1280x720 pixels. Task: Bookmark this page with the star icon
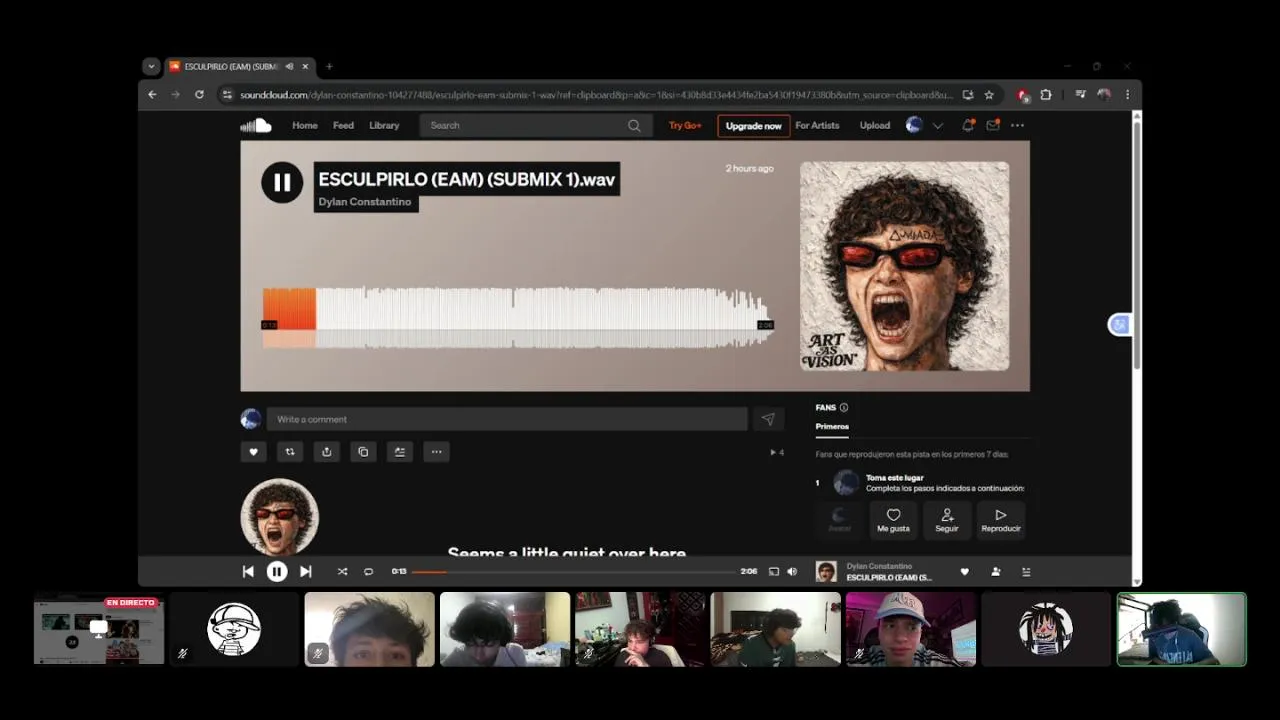tap(989, 95)
